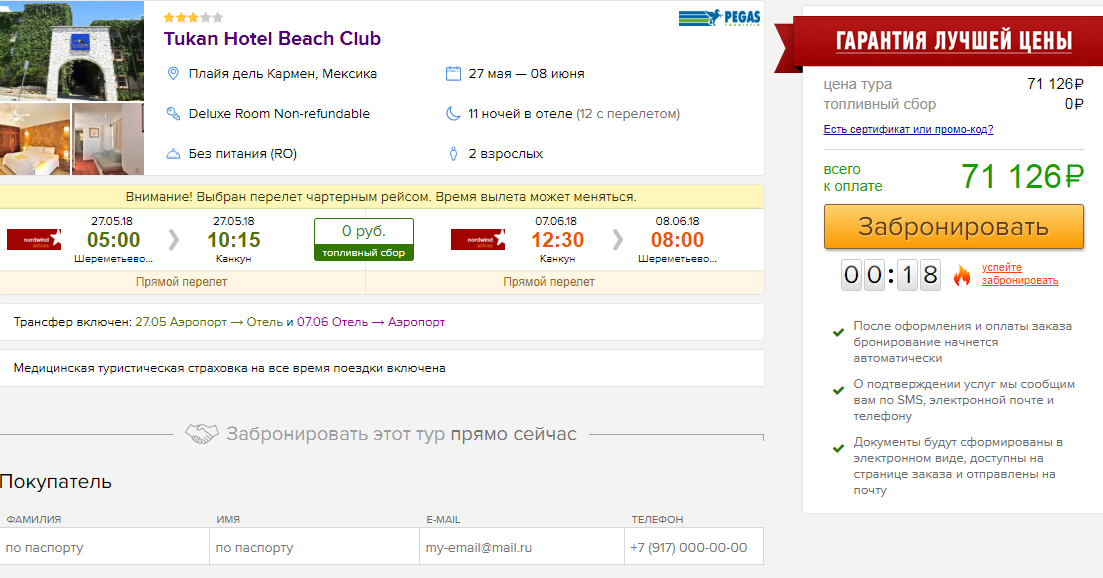Click the handshake icon
1103x578 pixels.
click(x=202, y=435)
